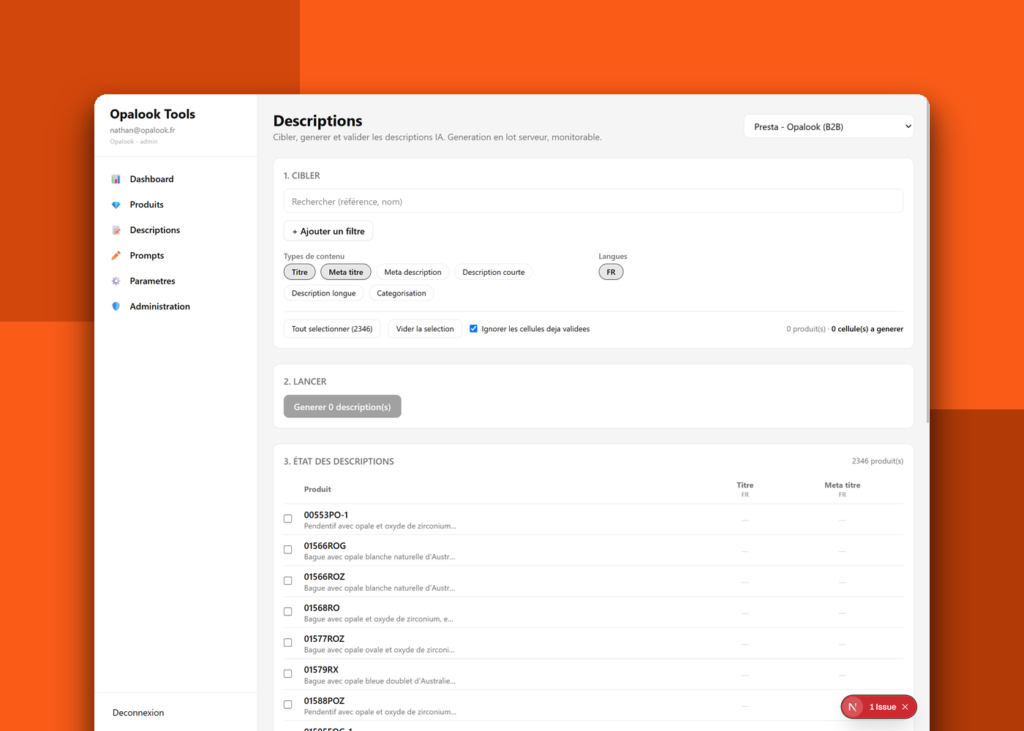1024x731 pixels.
Task: Check the box for product 00553PO-1
Action: (x=288, y=519)
